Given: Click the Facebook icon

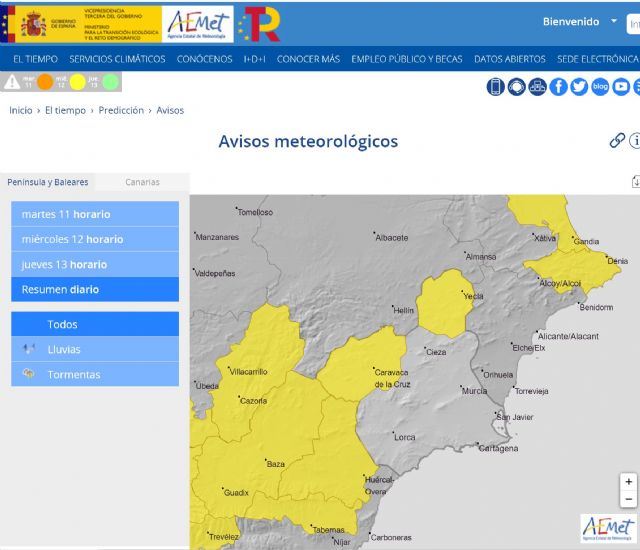Looking at the screenshot, I should pos(558,87).
